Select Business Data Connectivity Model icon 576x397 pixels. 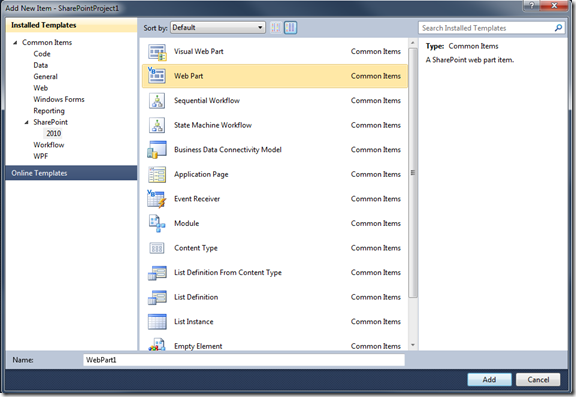pyautogui.click(x=157, y=150)
